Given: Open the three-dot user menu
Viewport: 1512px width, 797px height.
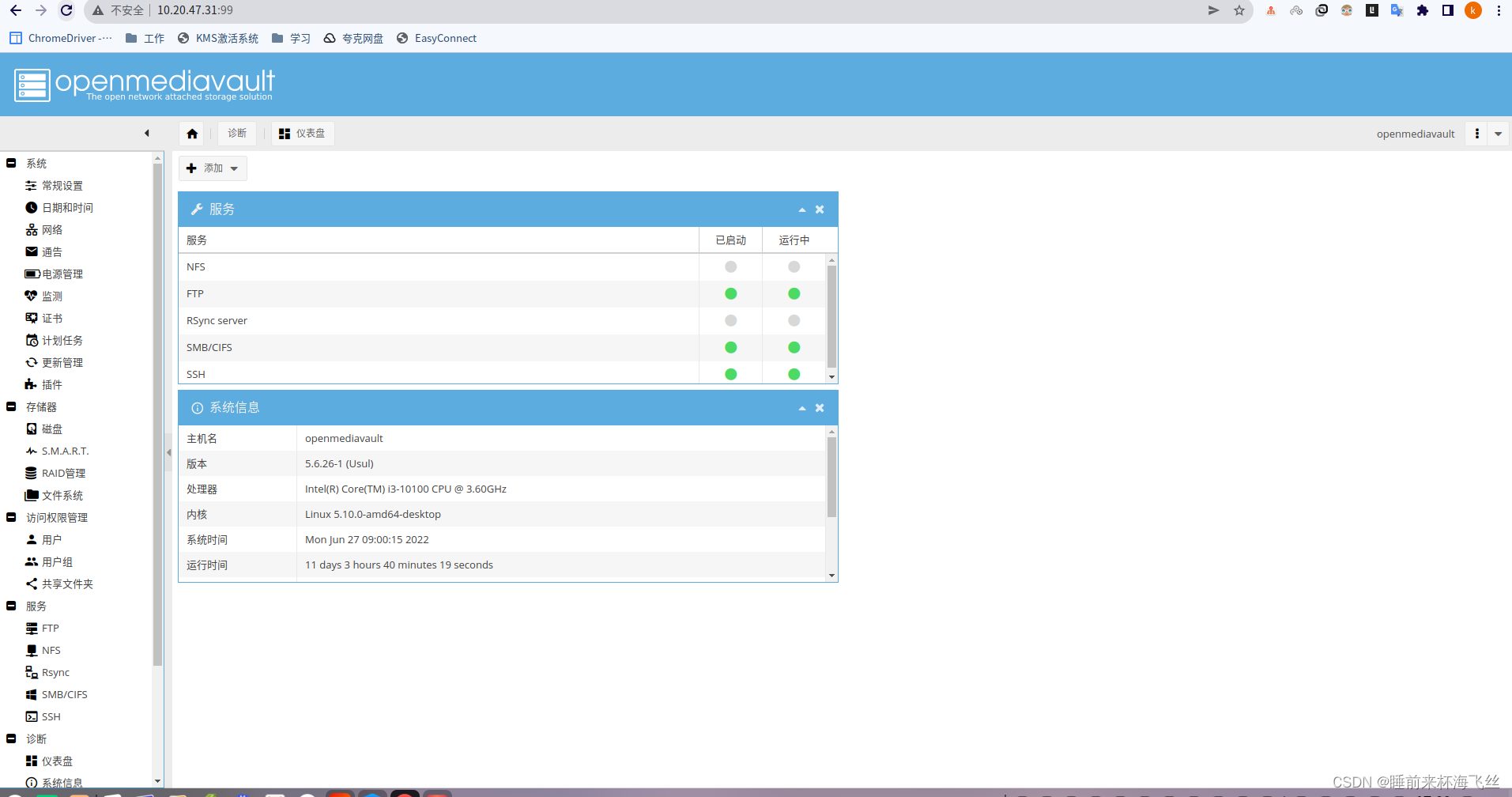Looking at the screenshot, I should [x=1476, y=134].
